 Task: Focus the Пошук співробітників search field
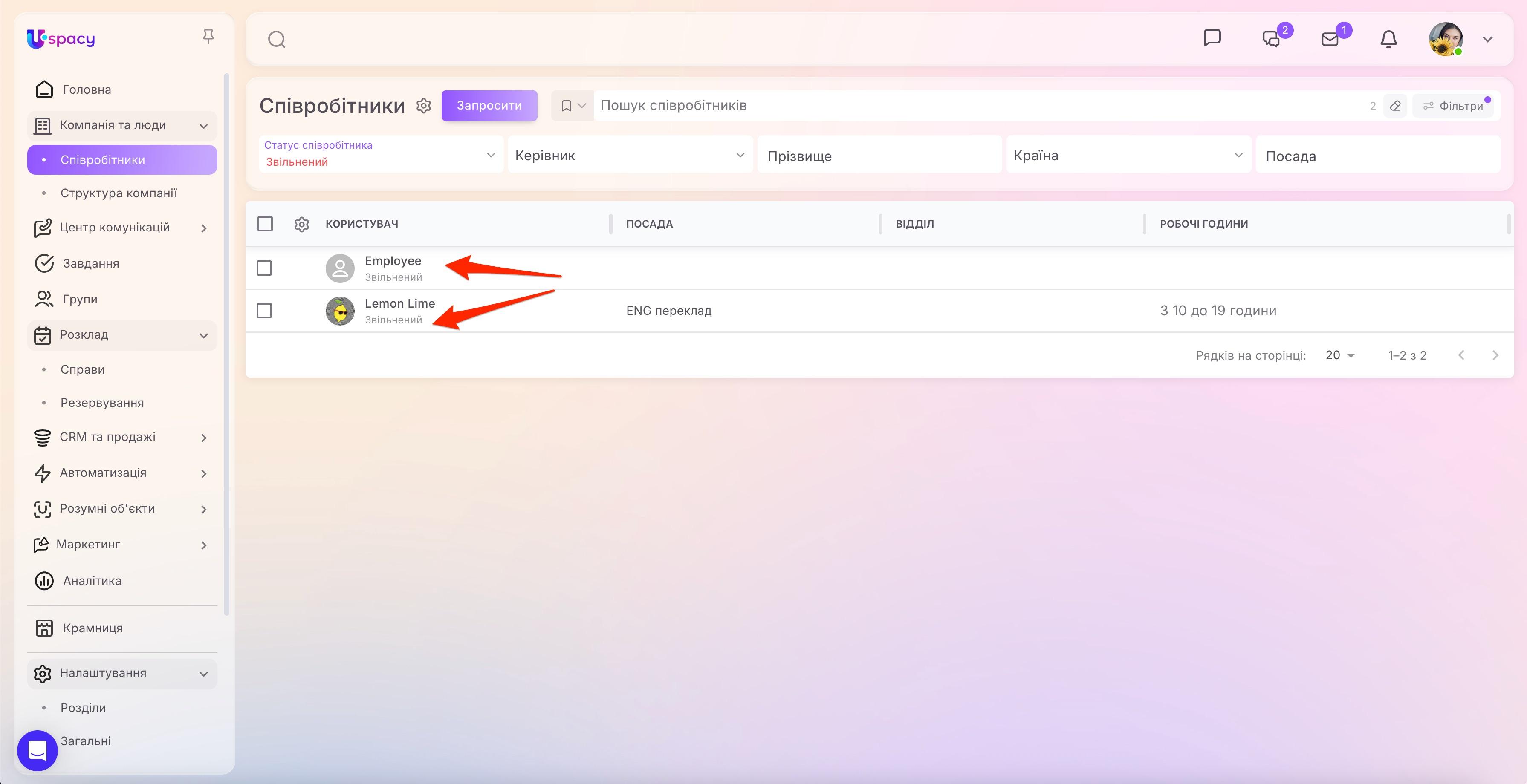point(978,106)
